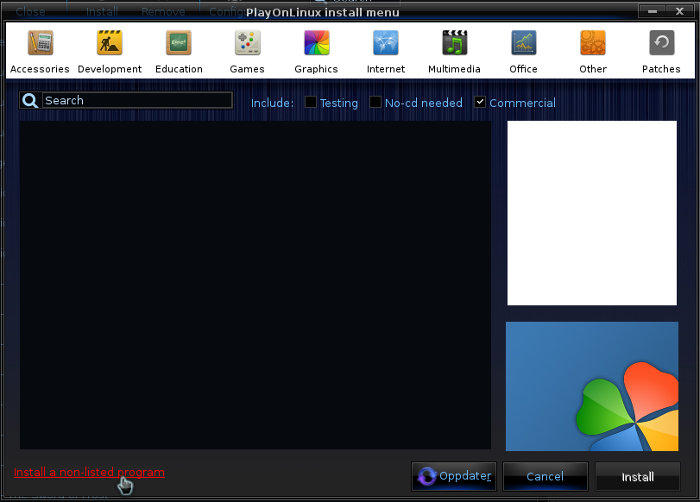700x502 pixels.
Task: Enable the Testing checkbox
Action: [x=311, y=102]
